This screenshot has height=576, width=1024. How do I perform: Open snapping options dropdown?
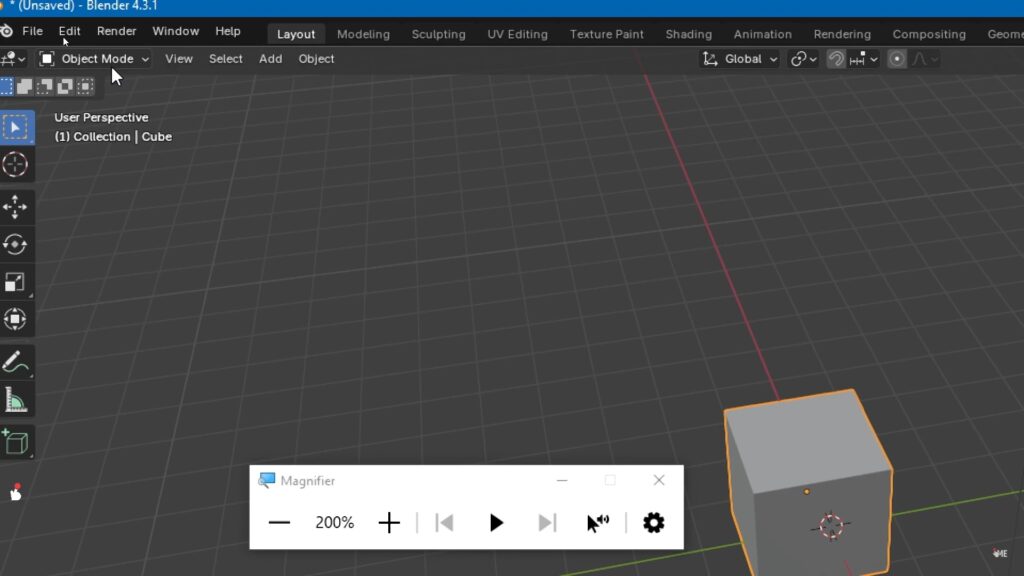tap(864, 59)
